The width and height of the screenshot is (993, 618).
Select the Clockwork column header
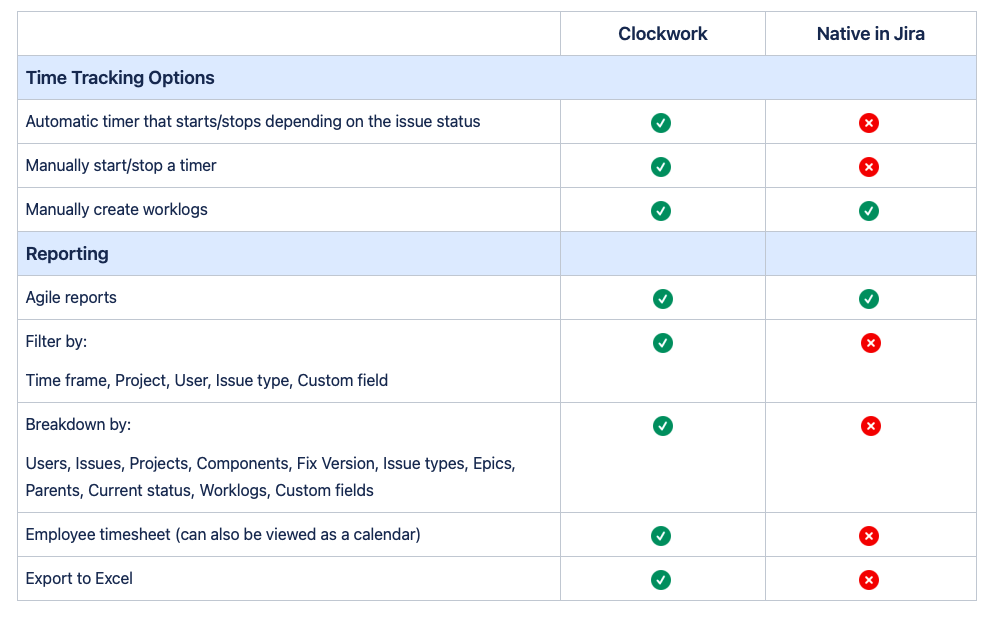[x=662, y=34]
